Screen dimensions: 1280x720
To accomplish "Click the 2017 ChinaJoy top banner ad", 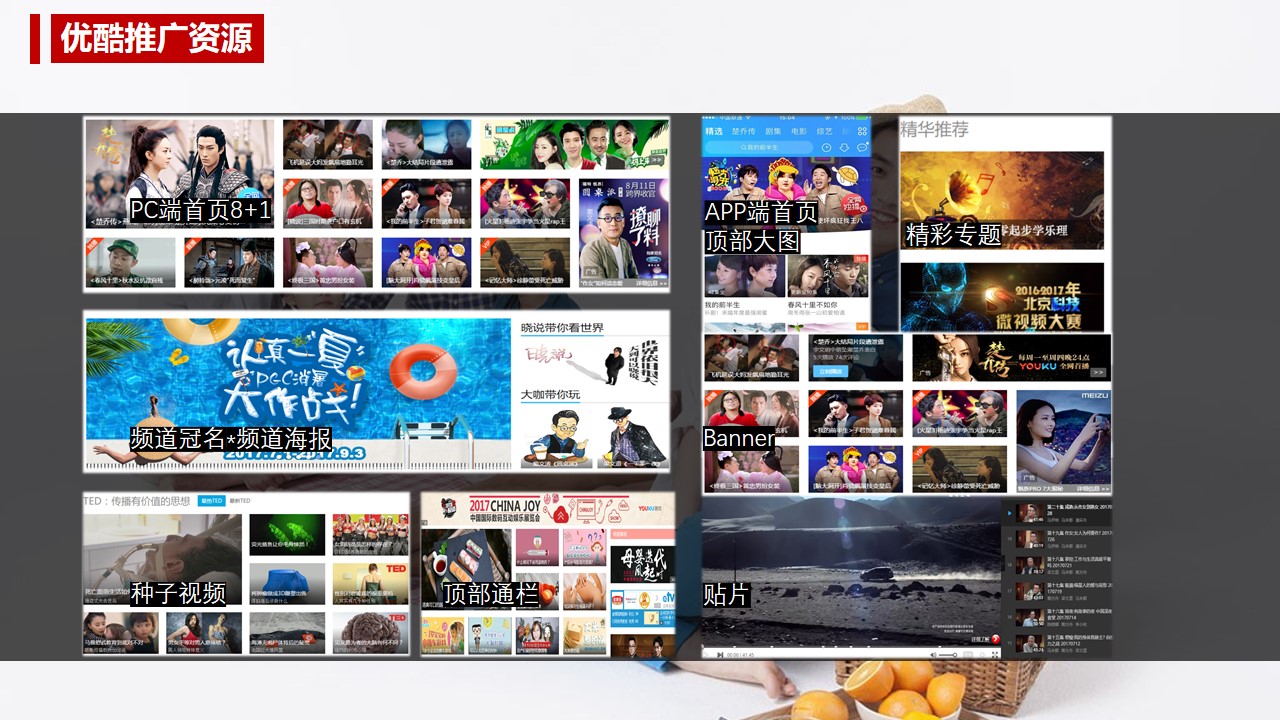I will point(547,509).
